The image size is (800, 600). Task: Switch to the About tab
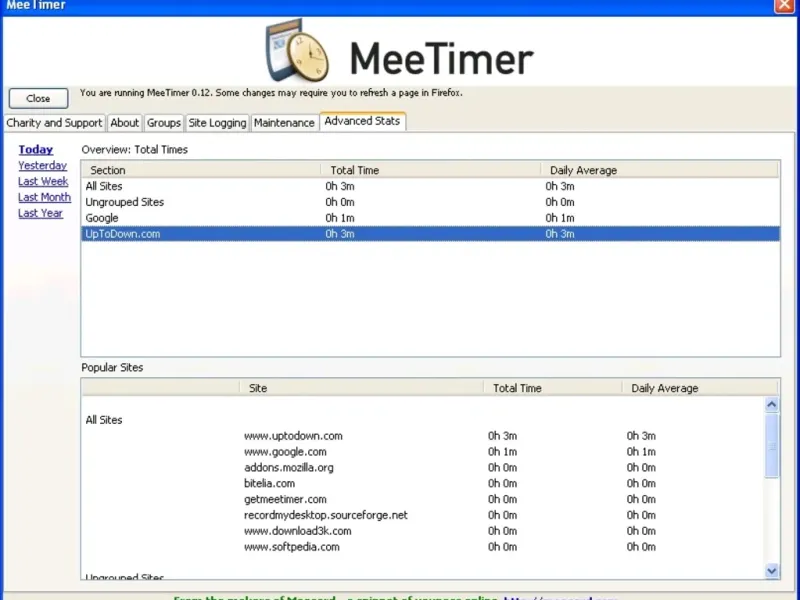click(124, 123)
